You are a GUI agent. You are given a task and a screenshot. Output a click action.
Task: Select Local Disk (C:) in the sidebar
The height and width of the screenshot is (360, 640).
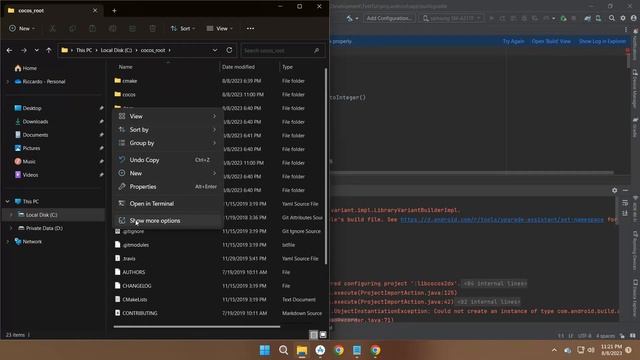pyautogui.click(x=53, y=215)
